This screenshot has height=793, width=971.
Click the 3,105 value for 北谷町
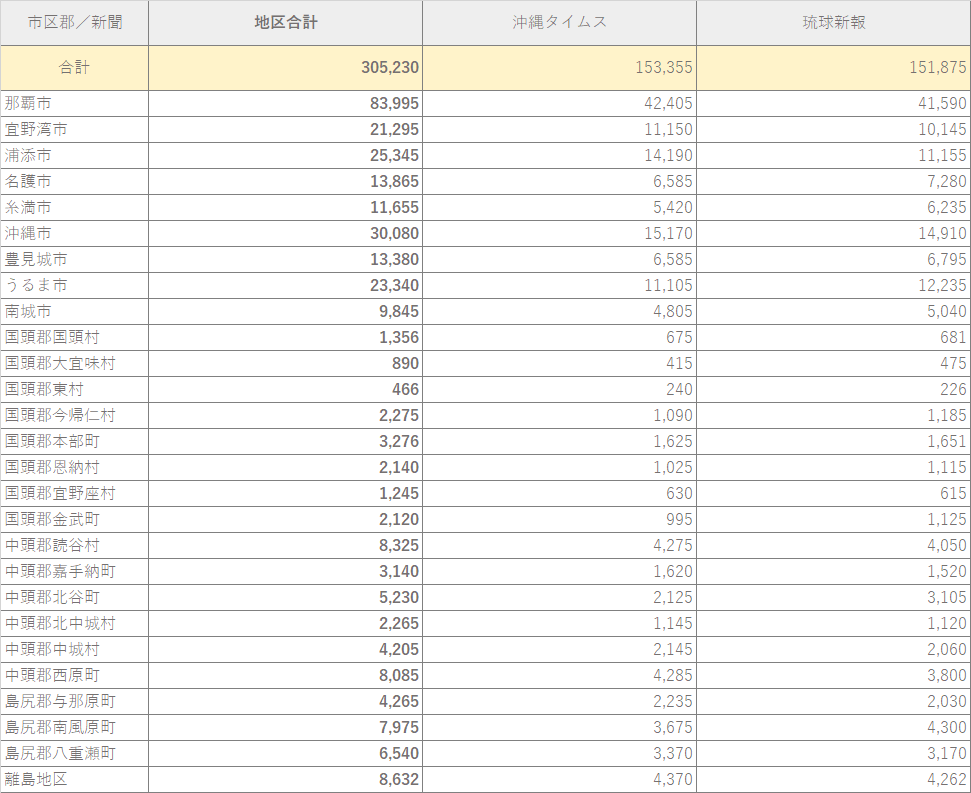pos(947,597)
